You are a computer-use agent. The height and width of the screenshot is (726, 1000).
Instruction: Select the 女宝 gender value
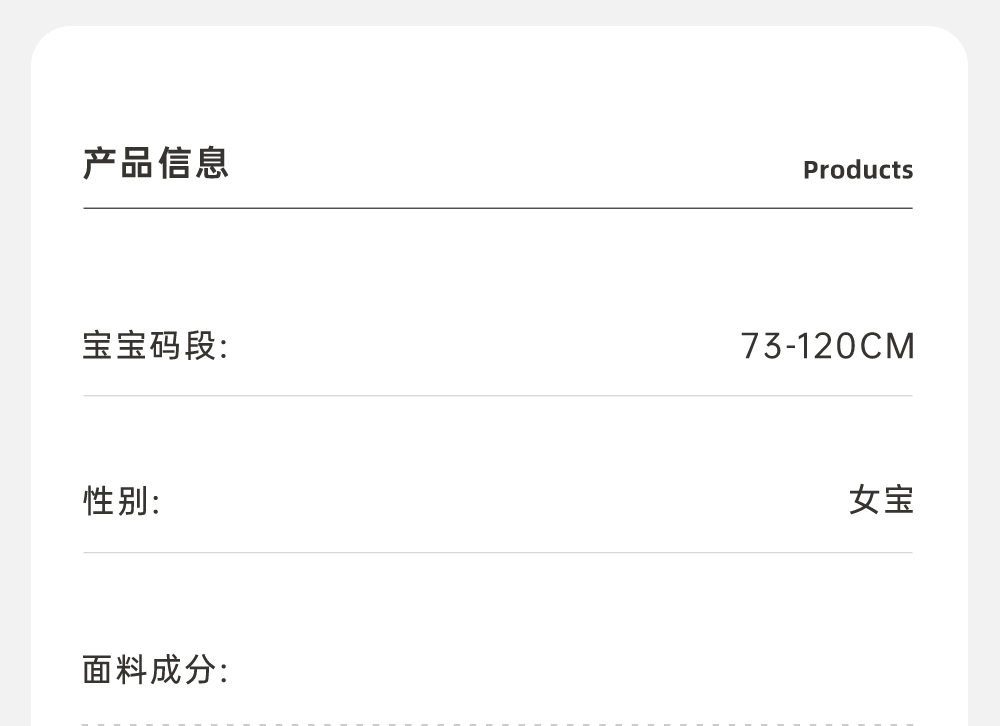point(881,500)
